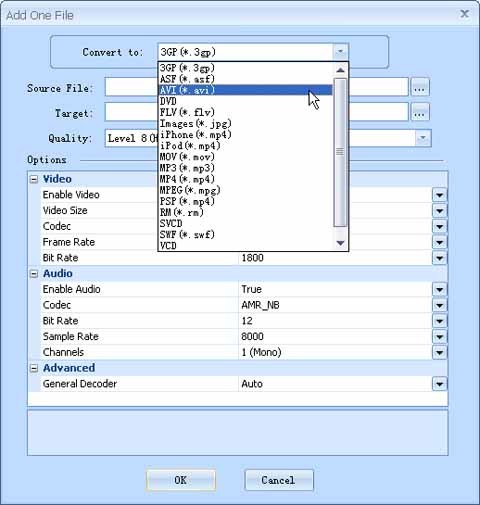The image size is (480, 505).
Task: Click the format list scrollbar thumb
Action: pyautogui.click(x=340, y=152)
